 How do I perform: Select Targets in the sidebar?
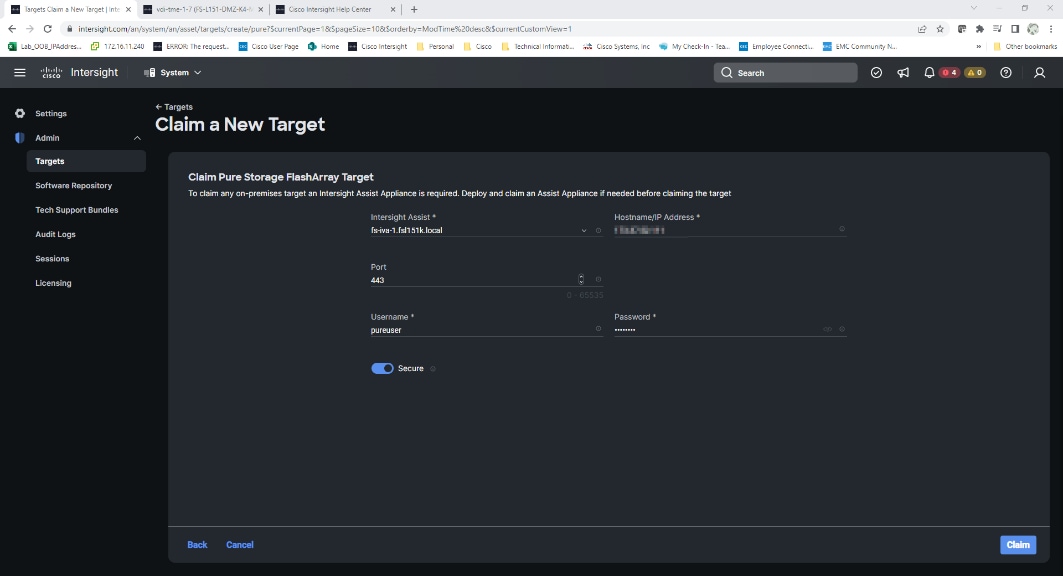coord(86,161)
